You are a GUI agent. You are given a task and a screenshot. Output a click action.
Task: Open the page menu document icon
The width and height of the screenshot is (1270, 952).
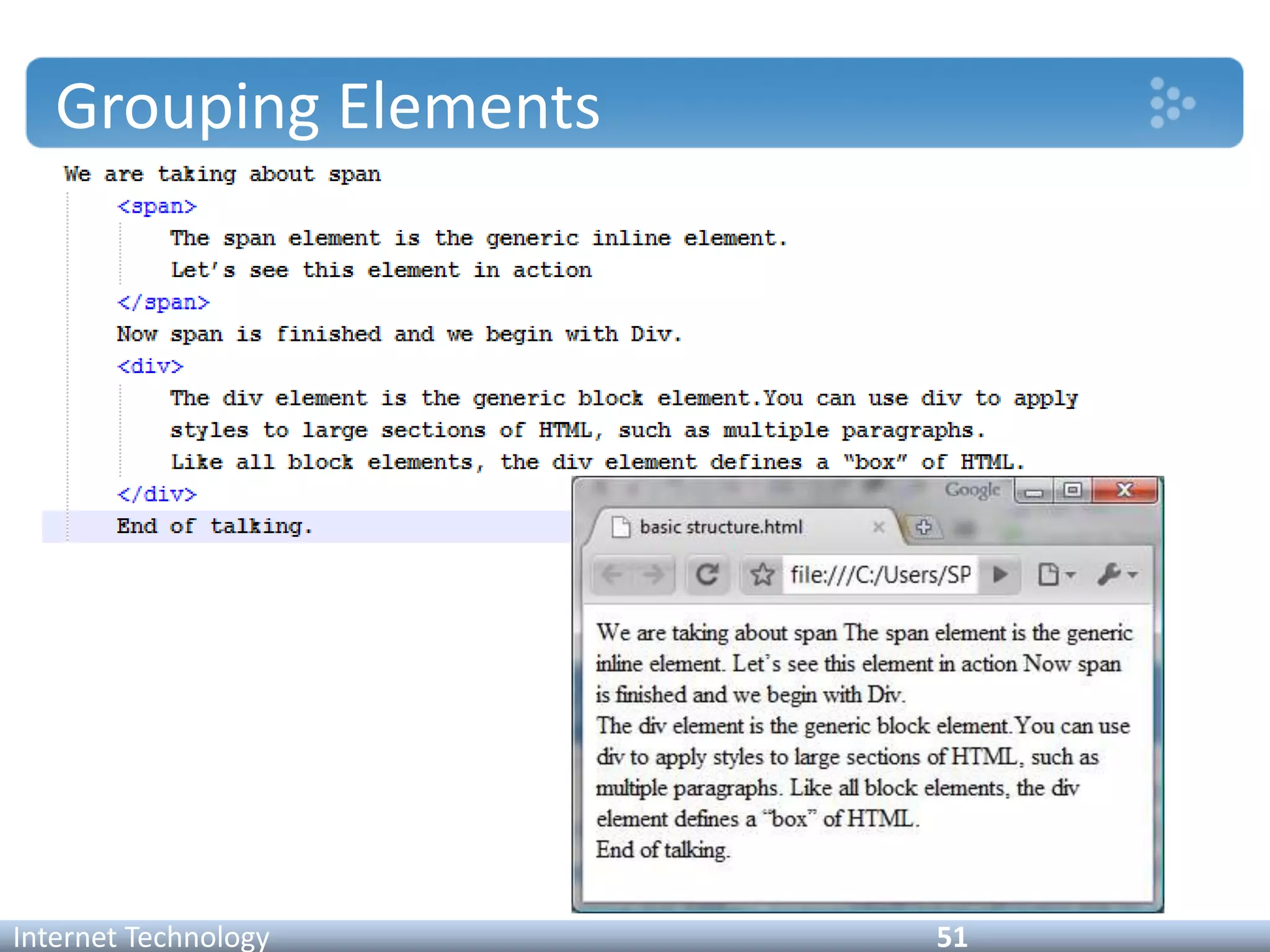(1055, 575)
